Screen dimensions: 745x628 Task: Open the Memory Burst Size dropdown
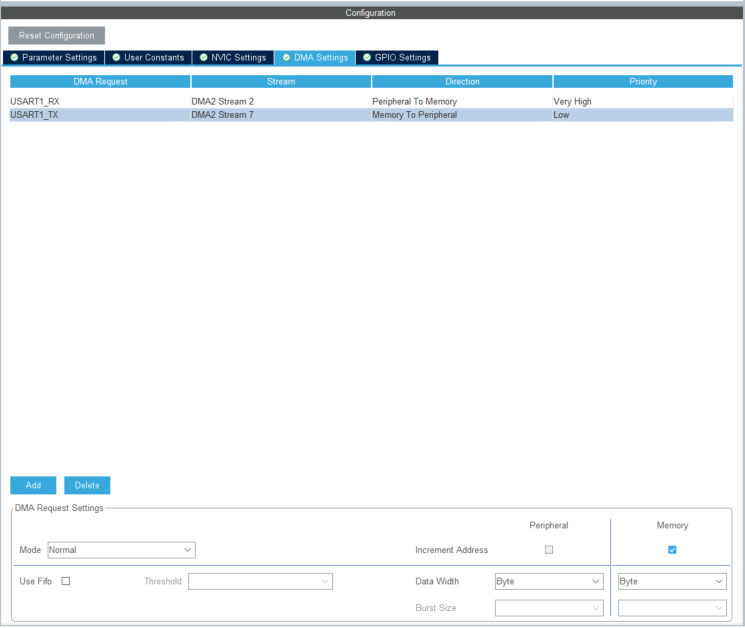(672, 608)
